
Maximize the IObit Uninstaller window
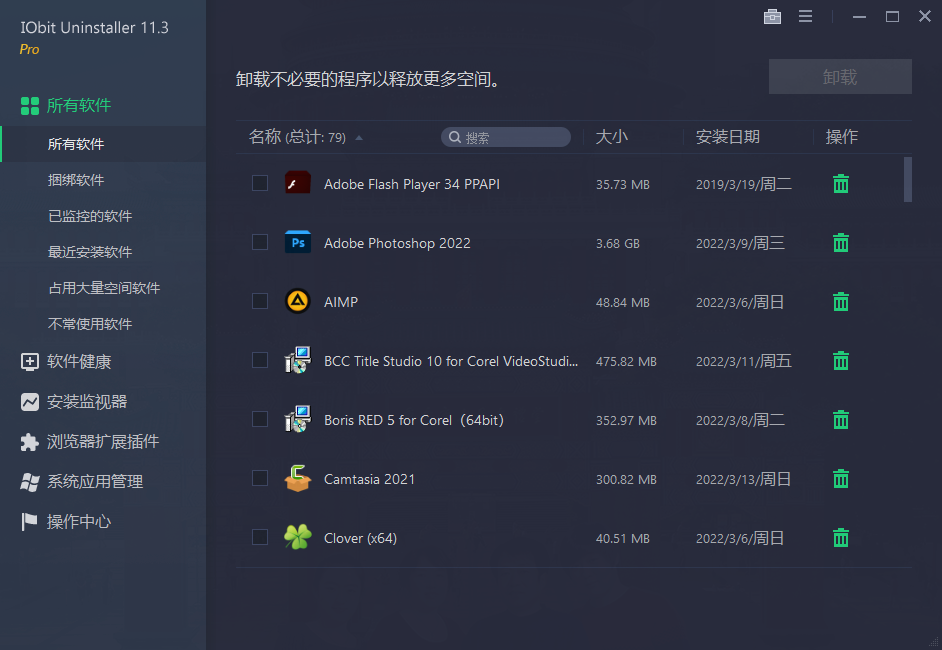click(892, 17)
